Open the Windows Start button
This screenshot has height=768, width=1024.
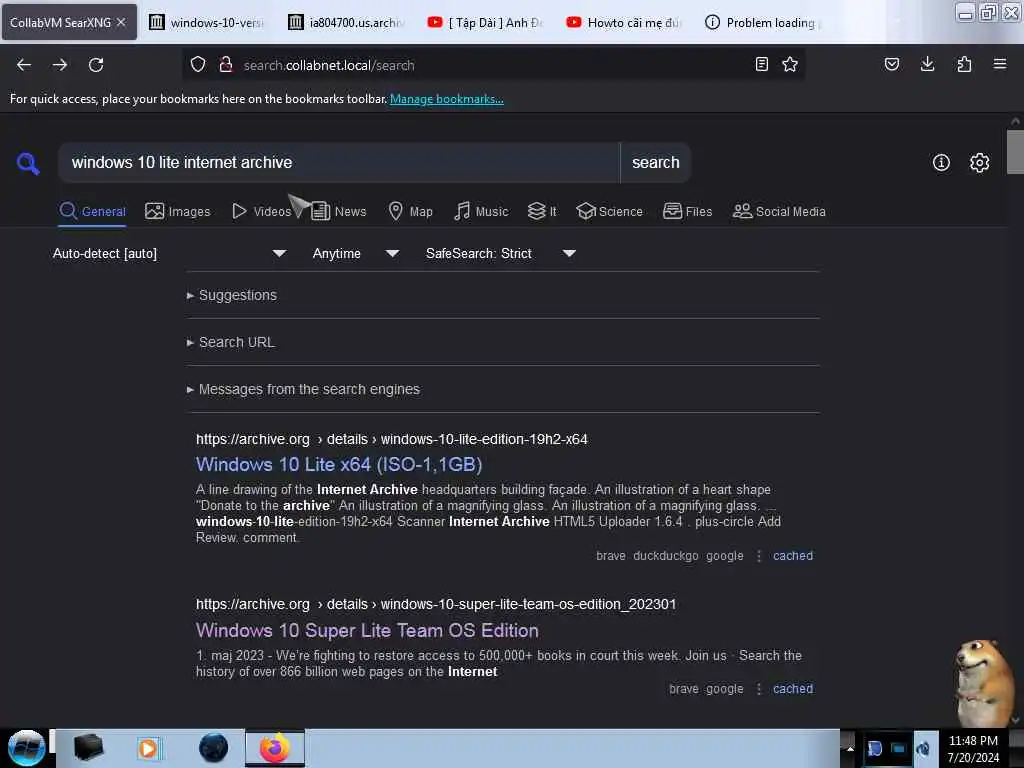pos(26,748)
